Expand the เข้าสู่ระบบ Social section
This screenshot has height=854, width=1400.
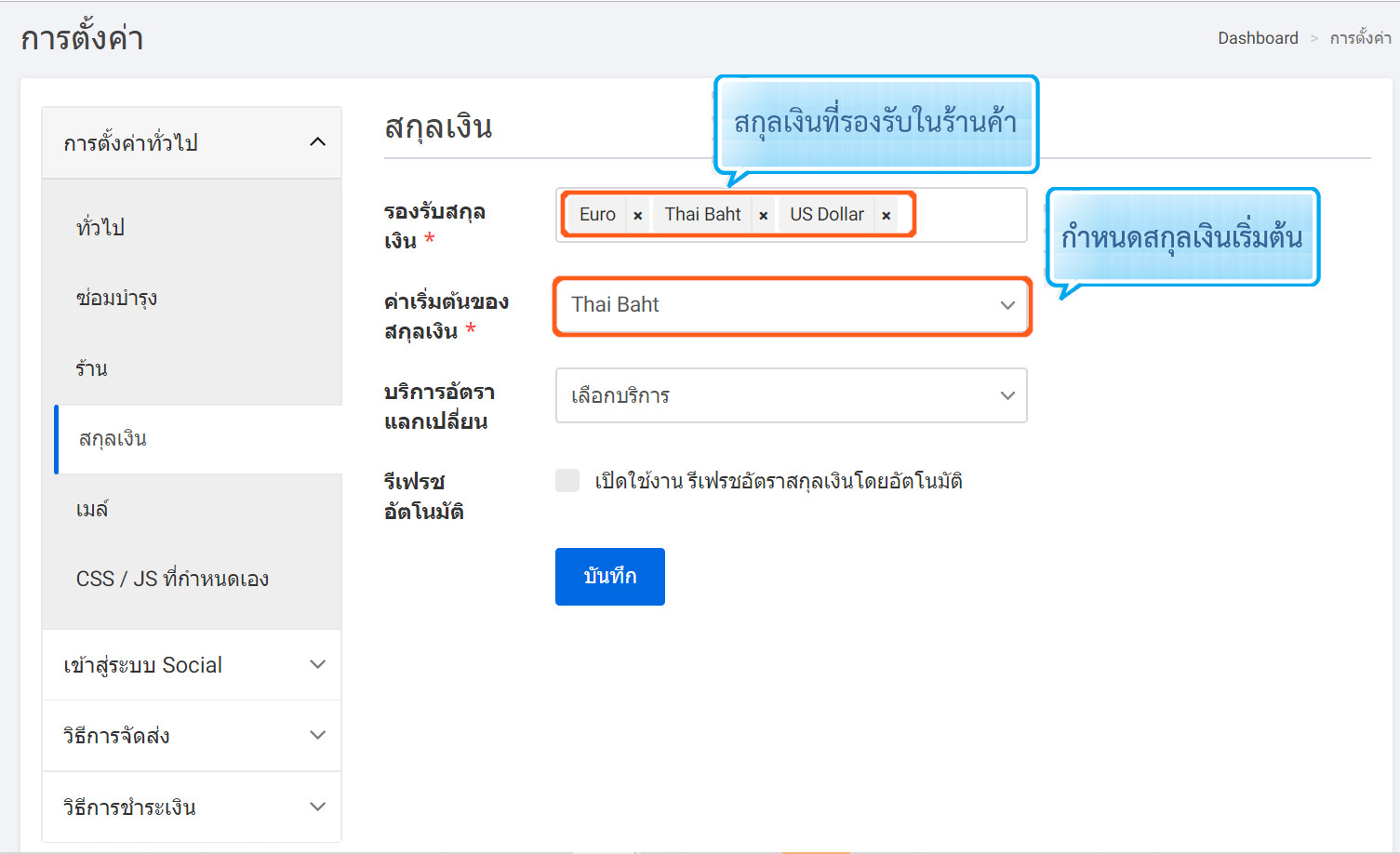(192, 665)
